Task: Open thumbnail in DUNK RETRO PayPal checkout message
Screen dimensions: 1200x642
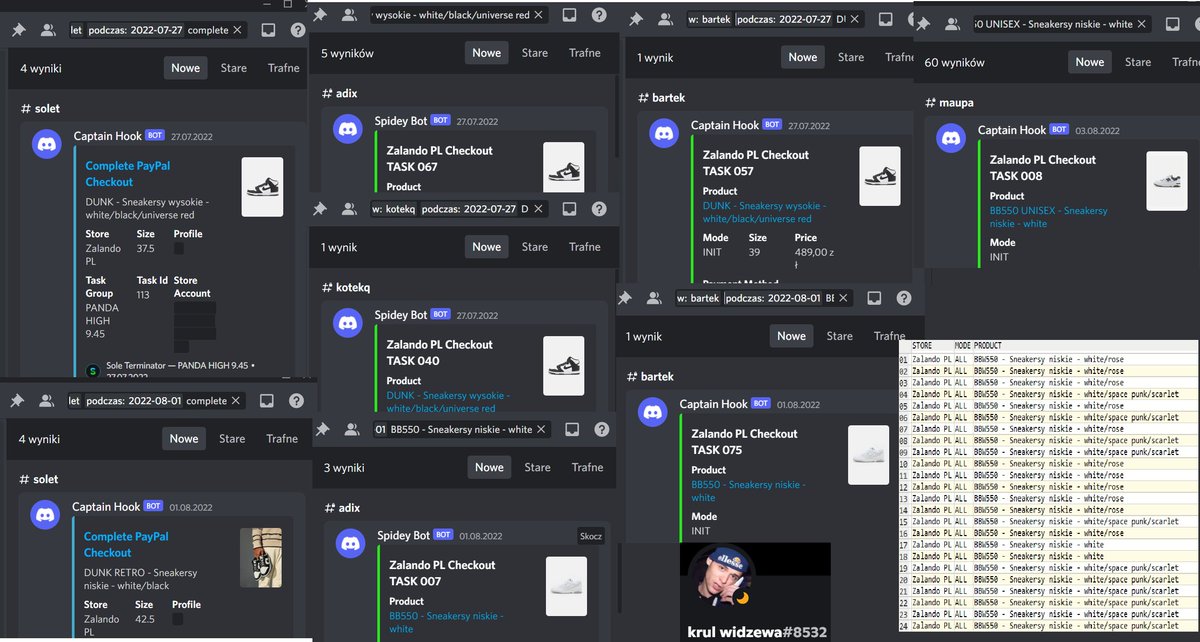Action: pyautogui.click(x=260, y=557)
